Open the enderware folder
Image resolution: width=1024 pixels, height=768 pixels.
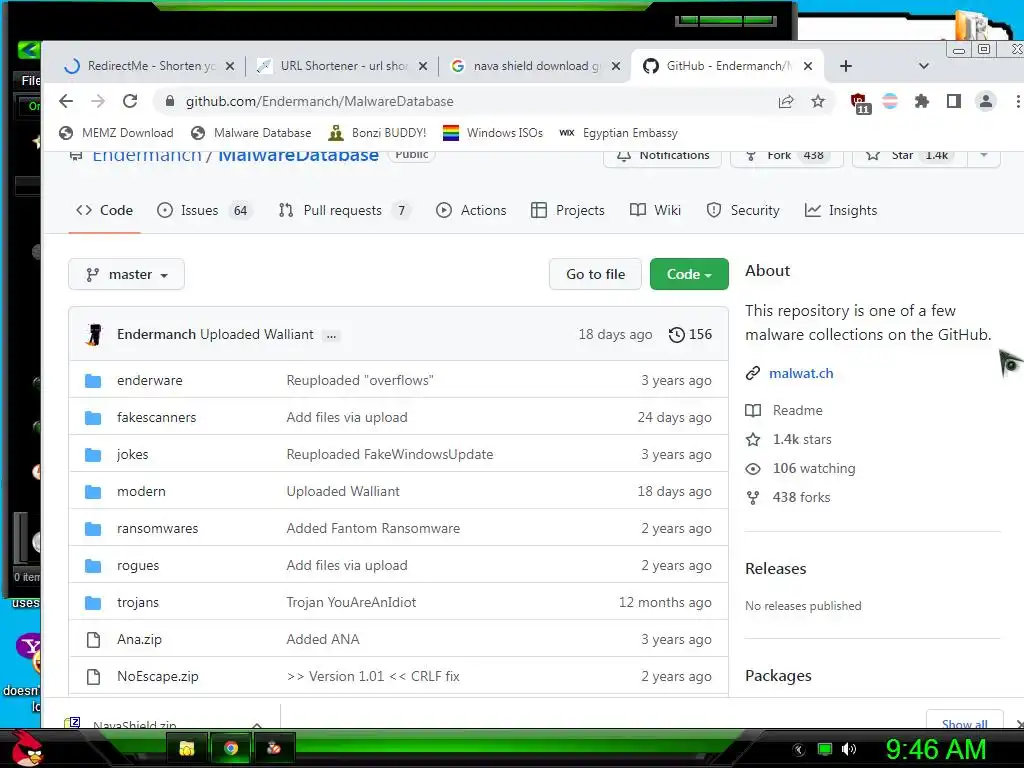pyautogui.click(x=150, y=381)
